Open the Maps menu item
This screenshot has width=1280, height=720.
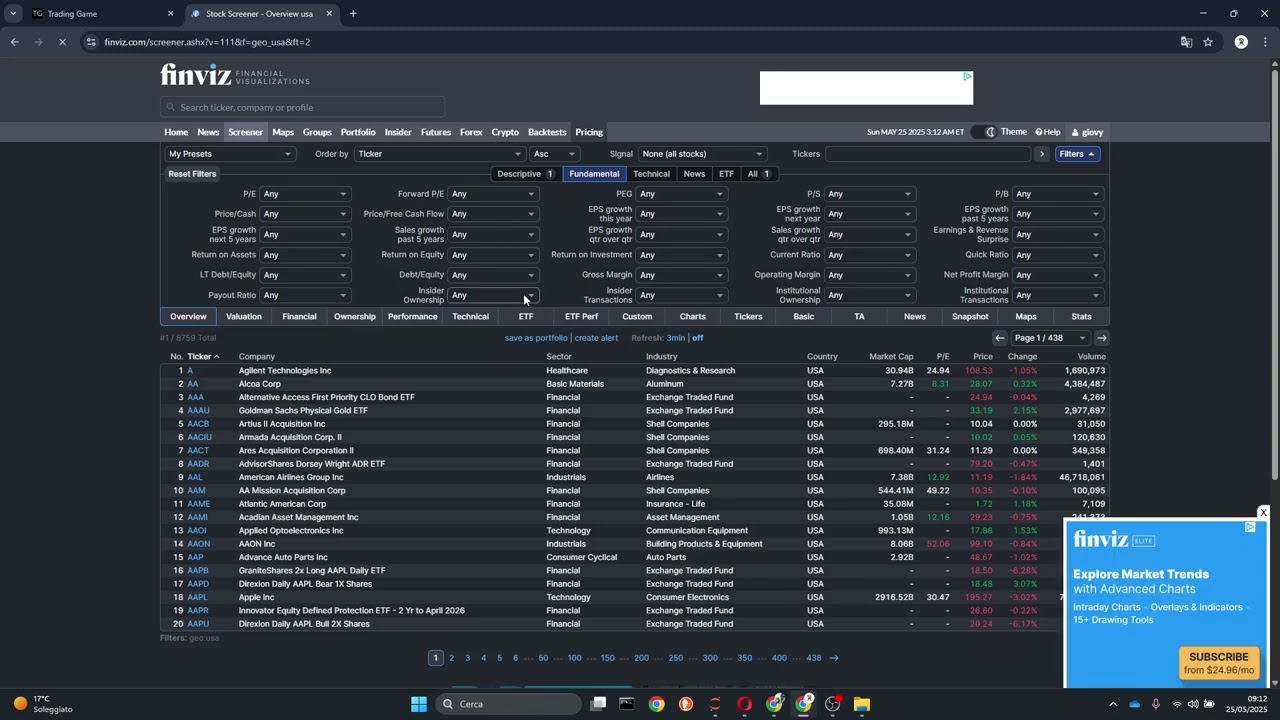tap(283, 132)
